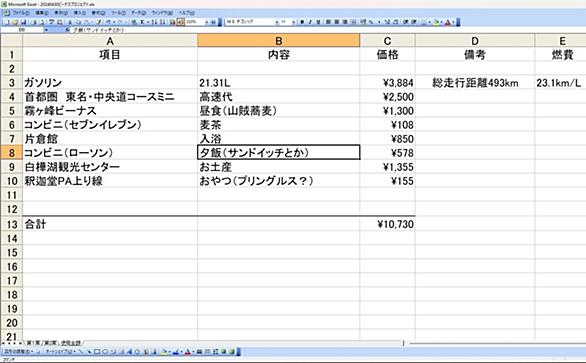The width and height of the screenshot is (586, 363).
Task: Click the formula bar text 夕飯(サンドイッチとか)
Action: pyautogui.click(x=98, y=30)
